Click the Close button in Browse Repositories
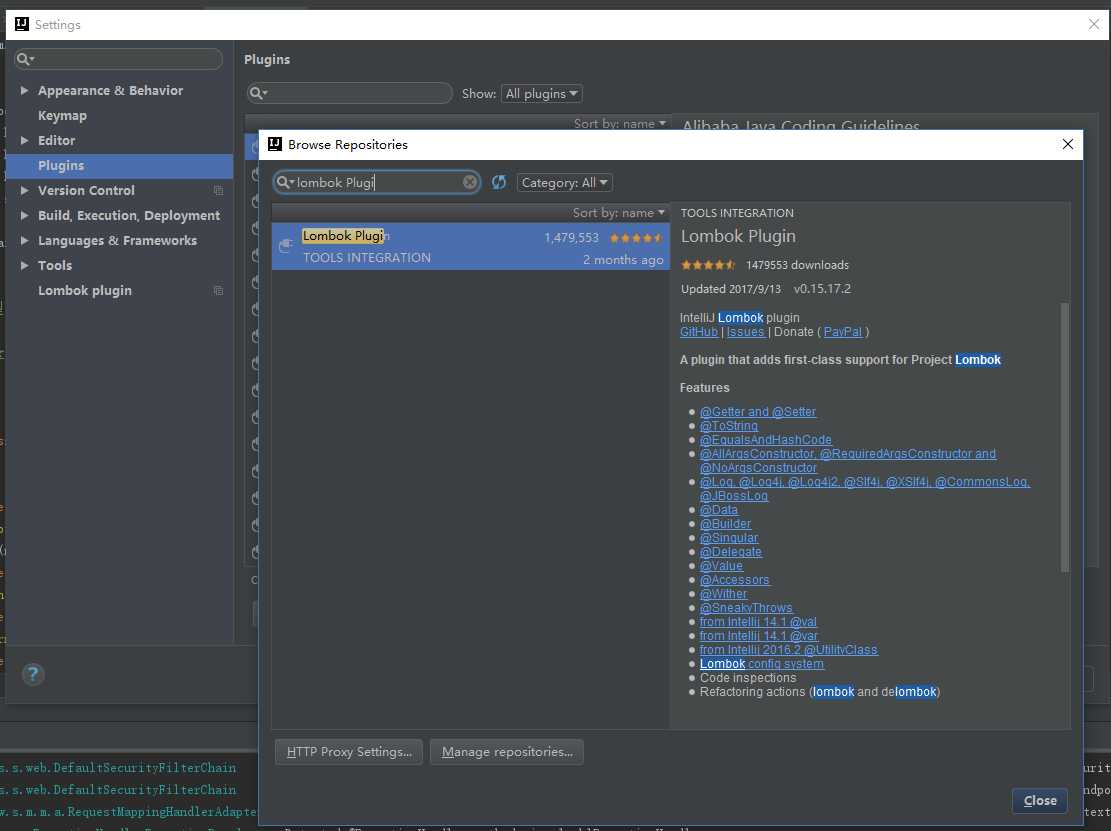The image size is (1111, 831). tap(1039, 801)
